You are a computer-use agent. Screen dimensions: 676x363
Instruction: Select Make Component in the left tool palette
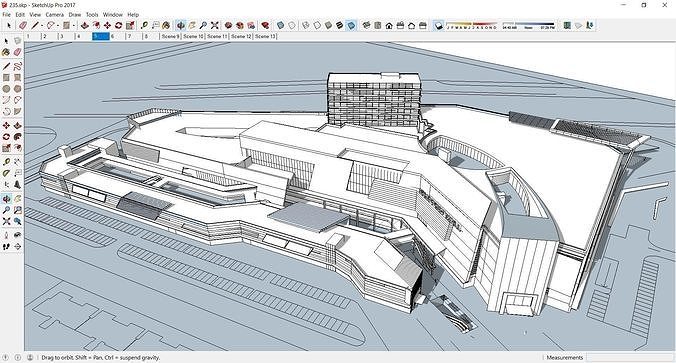tap(17, 41)
